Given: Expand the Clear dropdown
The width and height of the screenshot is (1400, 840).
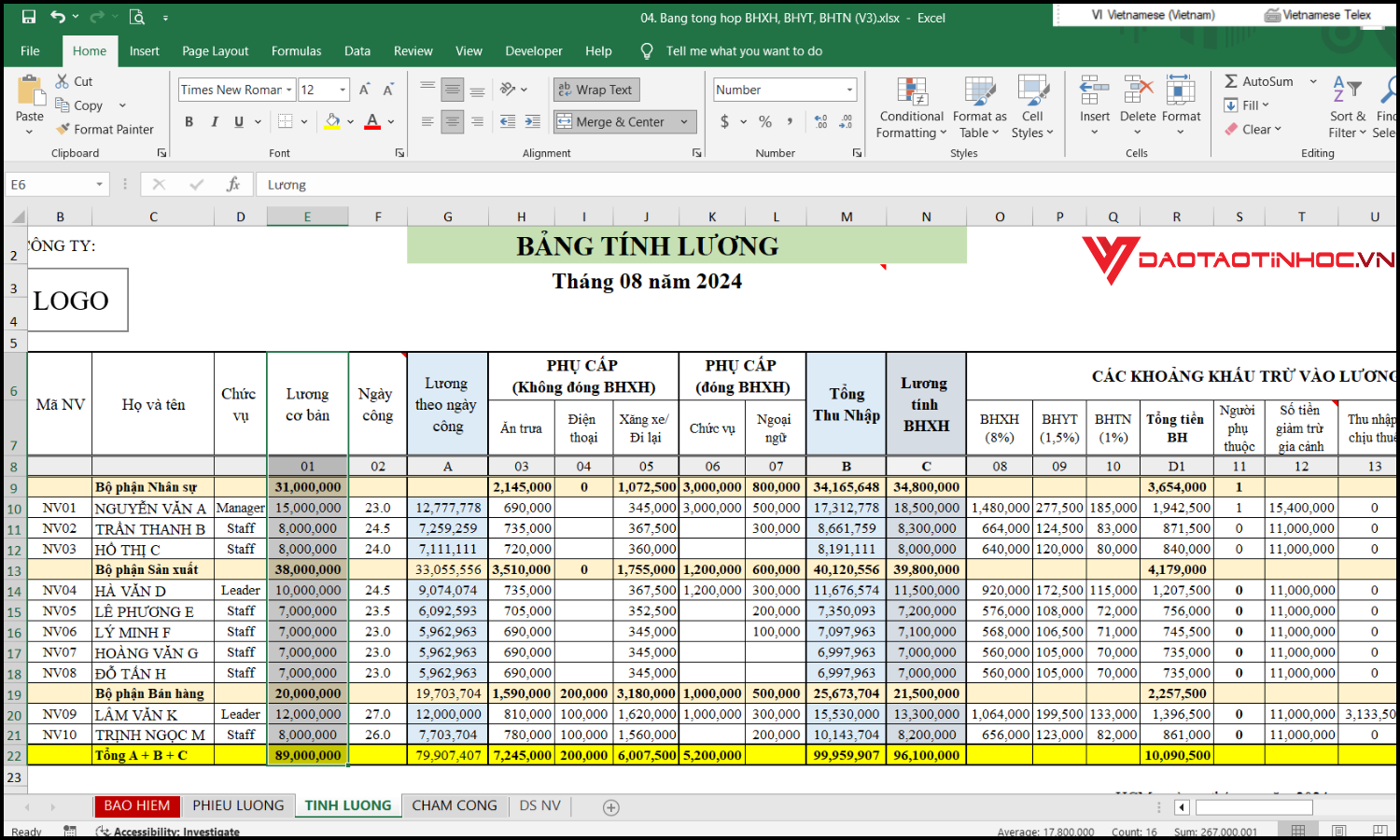Looking at the screenshot, I should pyautogui.click(x=1278, y=129).
